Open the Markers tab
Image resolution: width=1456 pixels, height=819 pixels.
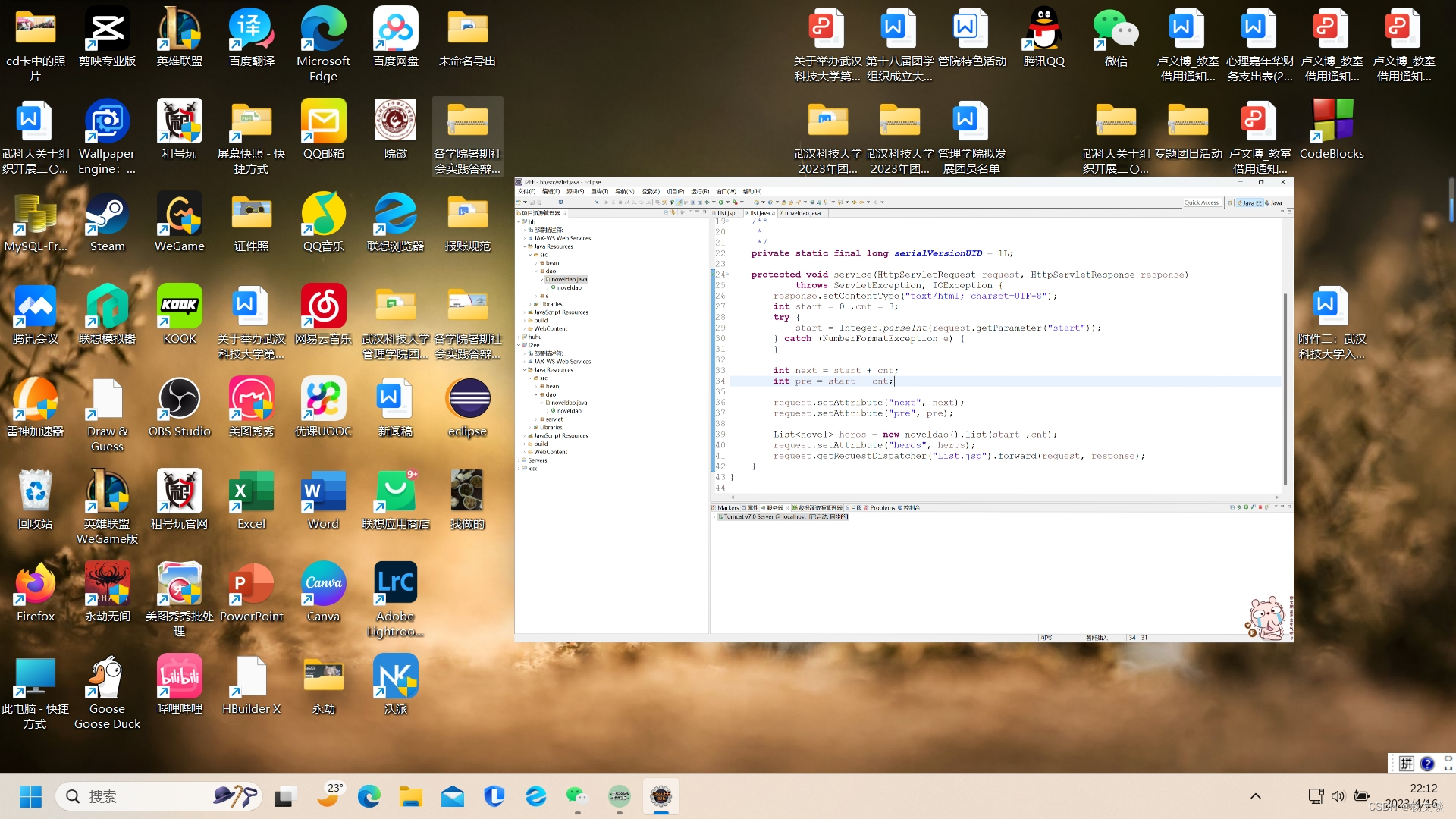pyautogui.click(x=725, y=508)
